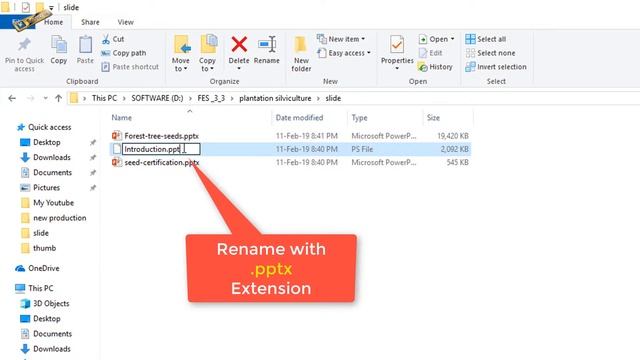Click Select all
The width and height of the screenshot is (640, 360).
point(486,39)
